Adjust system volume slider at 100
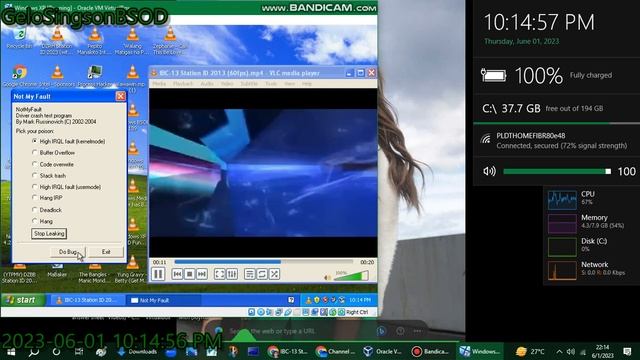Screen dimensions: 640x360 [x=557, y=171]
